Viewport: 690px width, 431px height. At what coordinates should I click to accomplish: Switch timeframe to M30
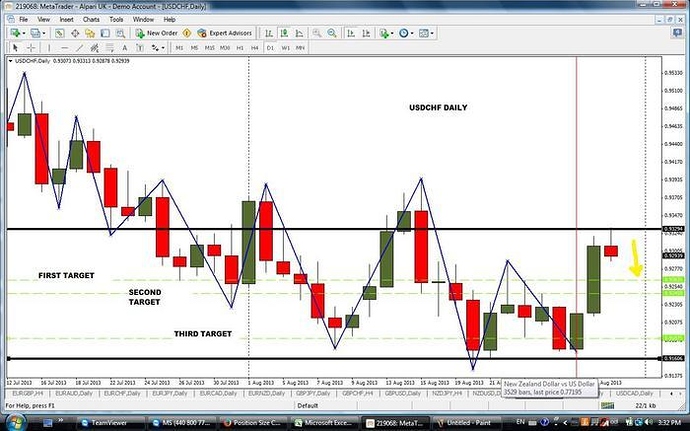click(225, 48)
